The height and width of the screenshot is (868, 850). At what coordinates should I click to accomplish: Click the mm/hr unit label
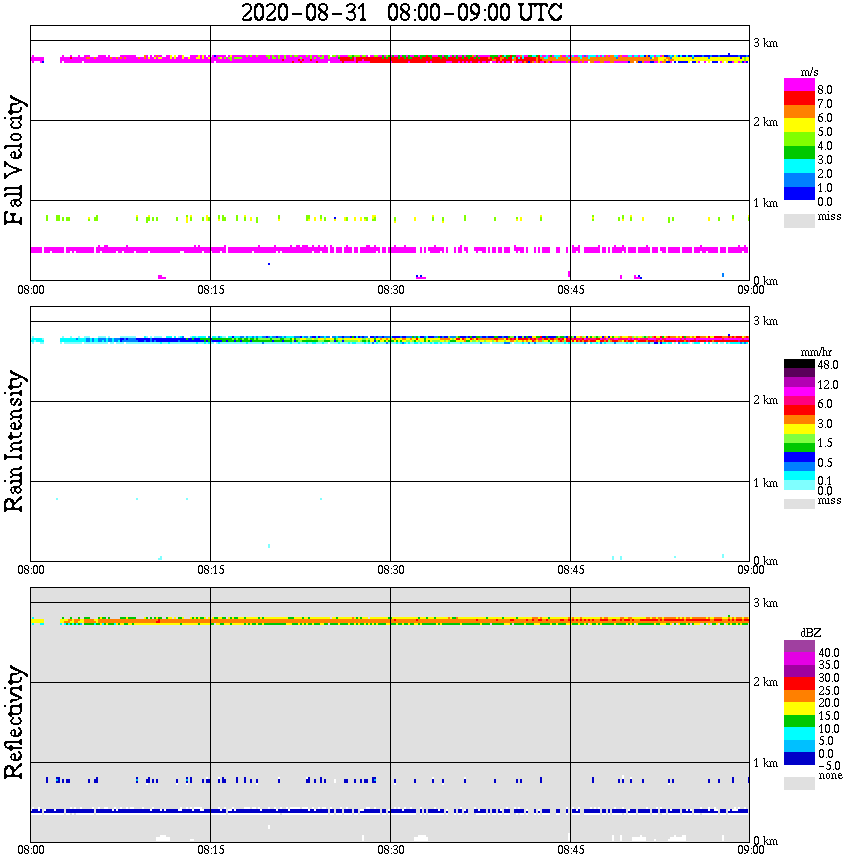[816, 352]
